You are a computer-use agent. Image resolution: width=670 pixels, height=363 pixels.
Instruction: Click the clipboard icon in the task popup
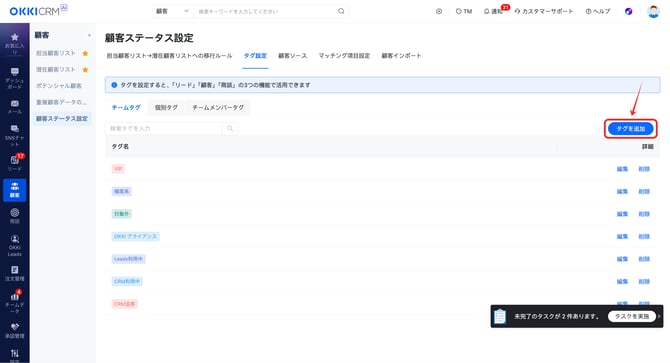pos(500,316)
